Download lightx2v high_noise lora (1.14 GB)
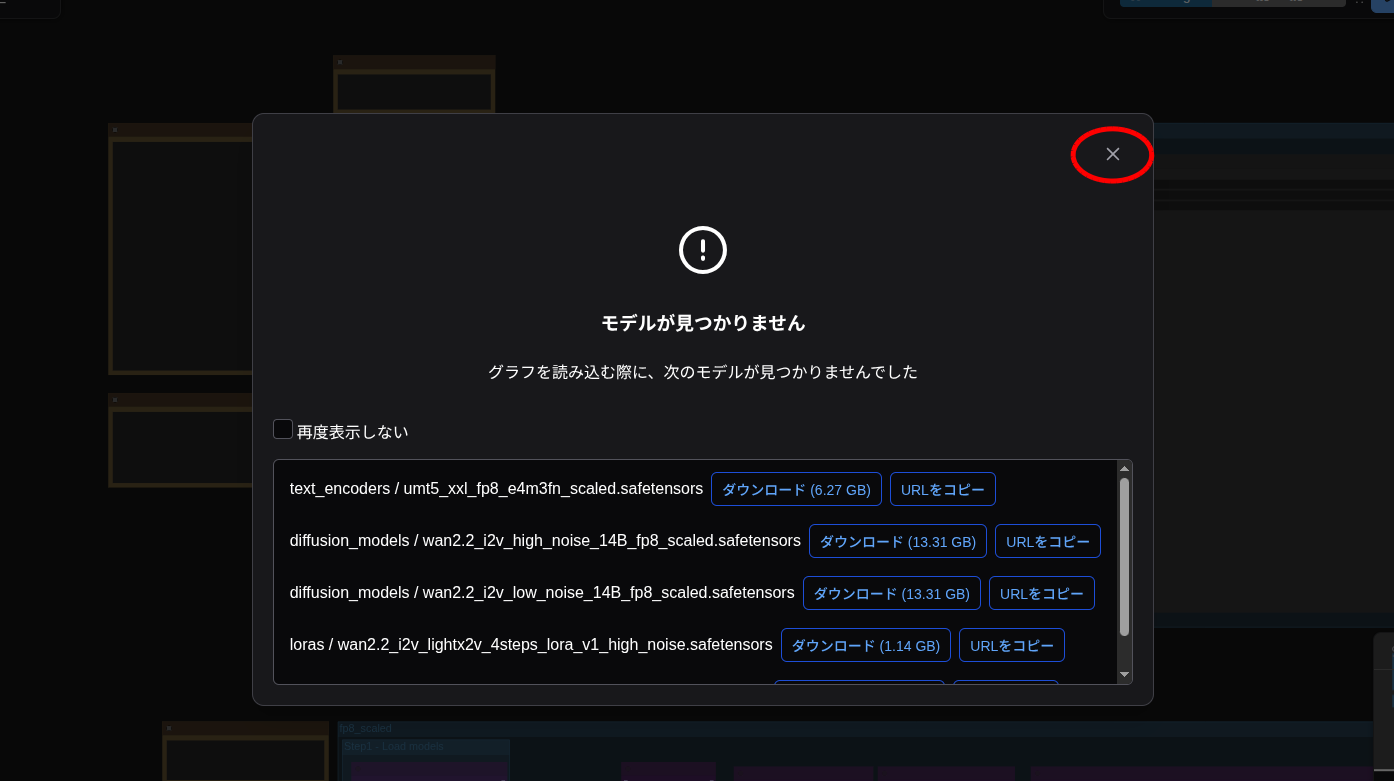The height and width of the screenshot is (781, 1394). pos(865,646)
